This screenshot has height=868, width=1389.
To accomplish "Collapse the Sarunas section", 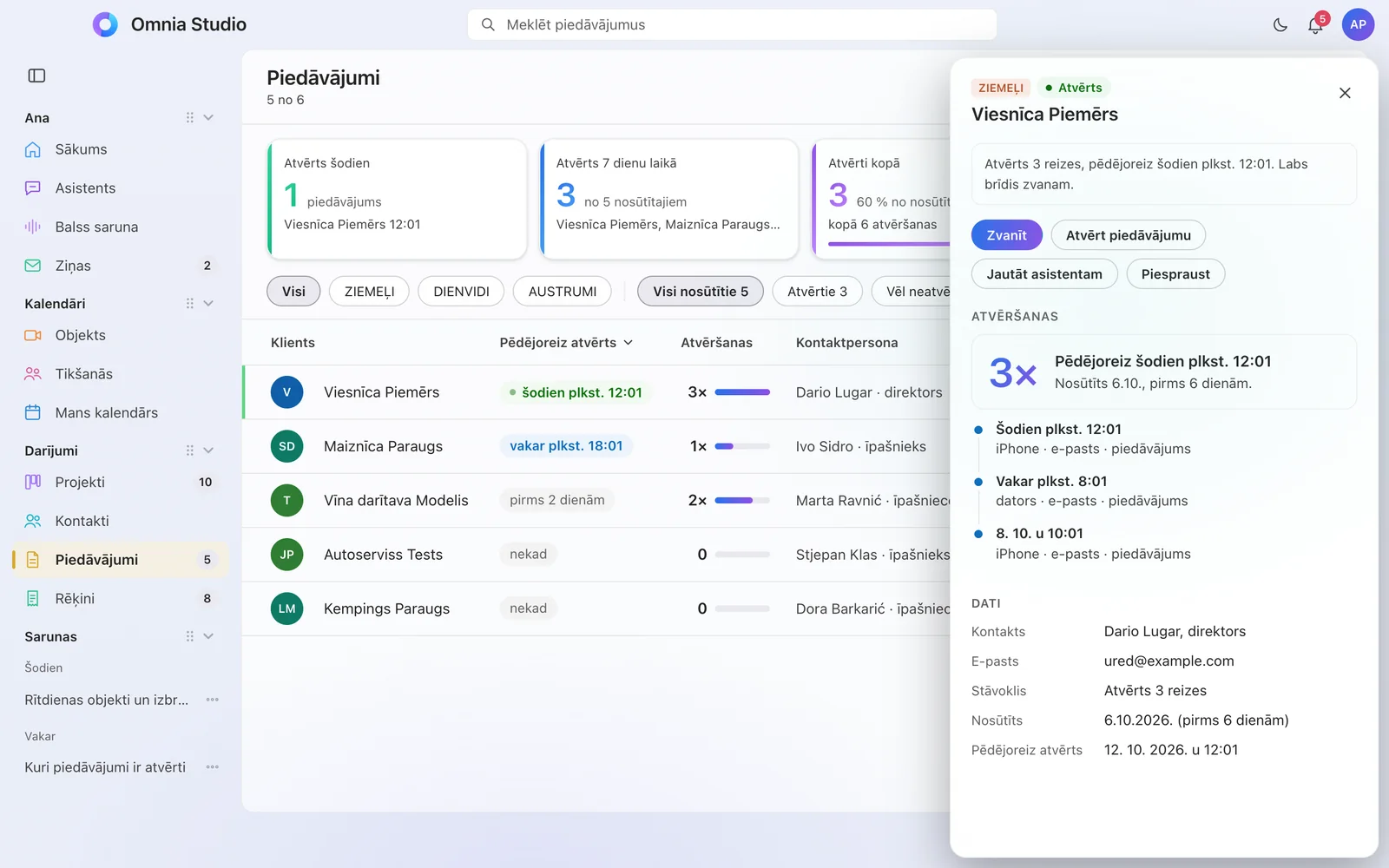I will click(208, 636).
